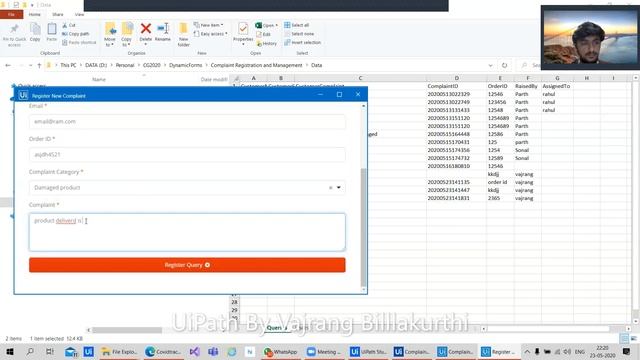Open WhatsApp taskbar item
640x360 pixels.
tap(281, 351)
